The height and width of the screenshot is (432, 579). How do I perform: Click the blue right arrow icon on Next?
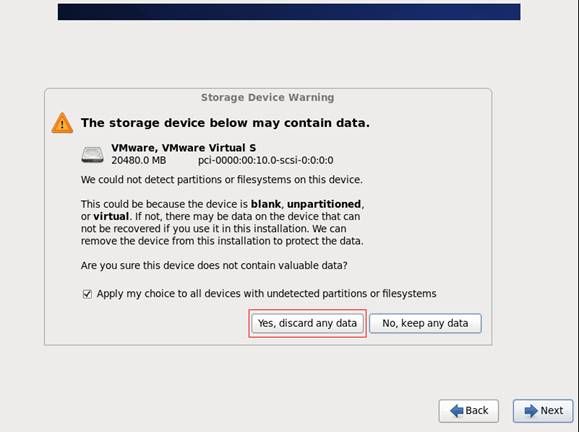coord(531,411)
